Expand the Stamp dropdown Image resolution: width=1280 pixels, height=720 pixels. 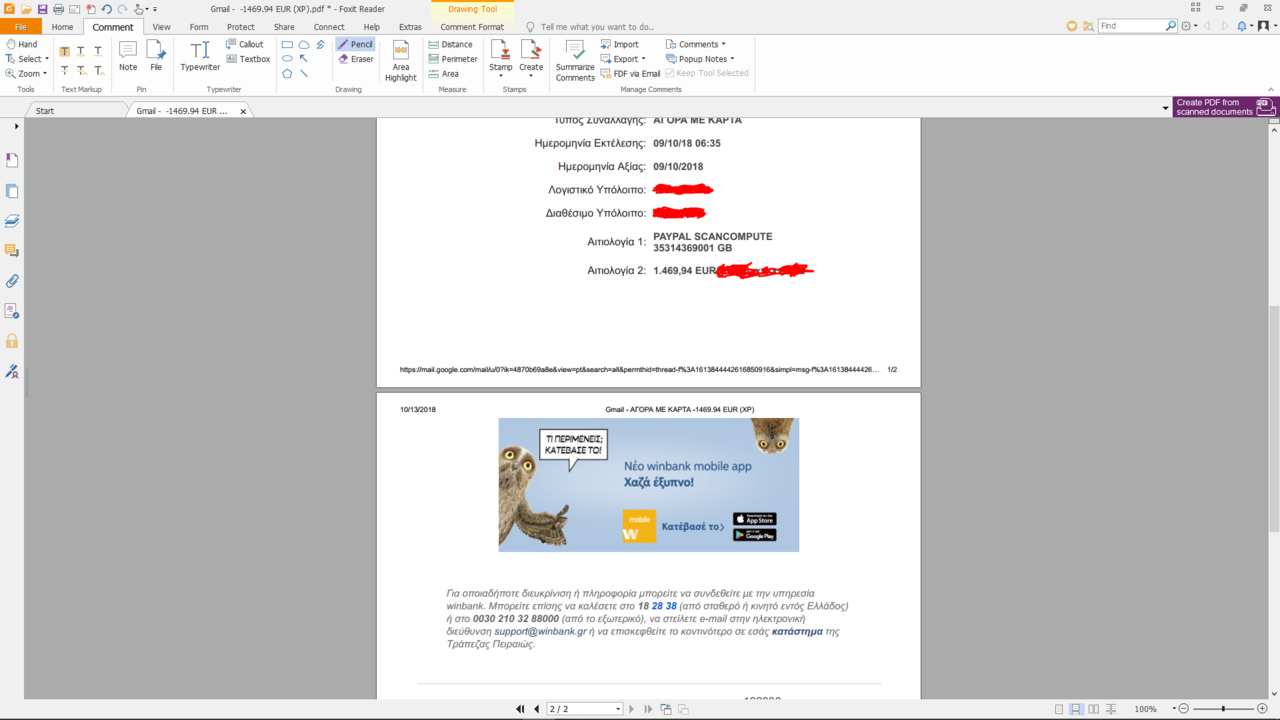(x=501, y=76)
